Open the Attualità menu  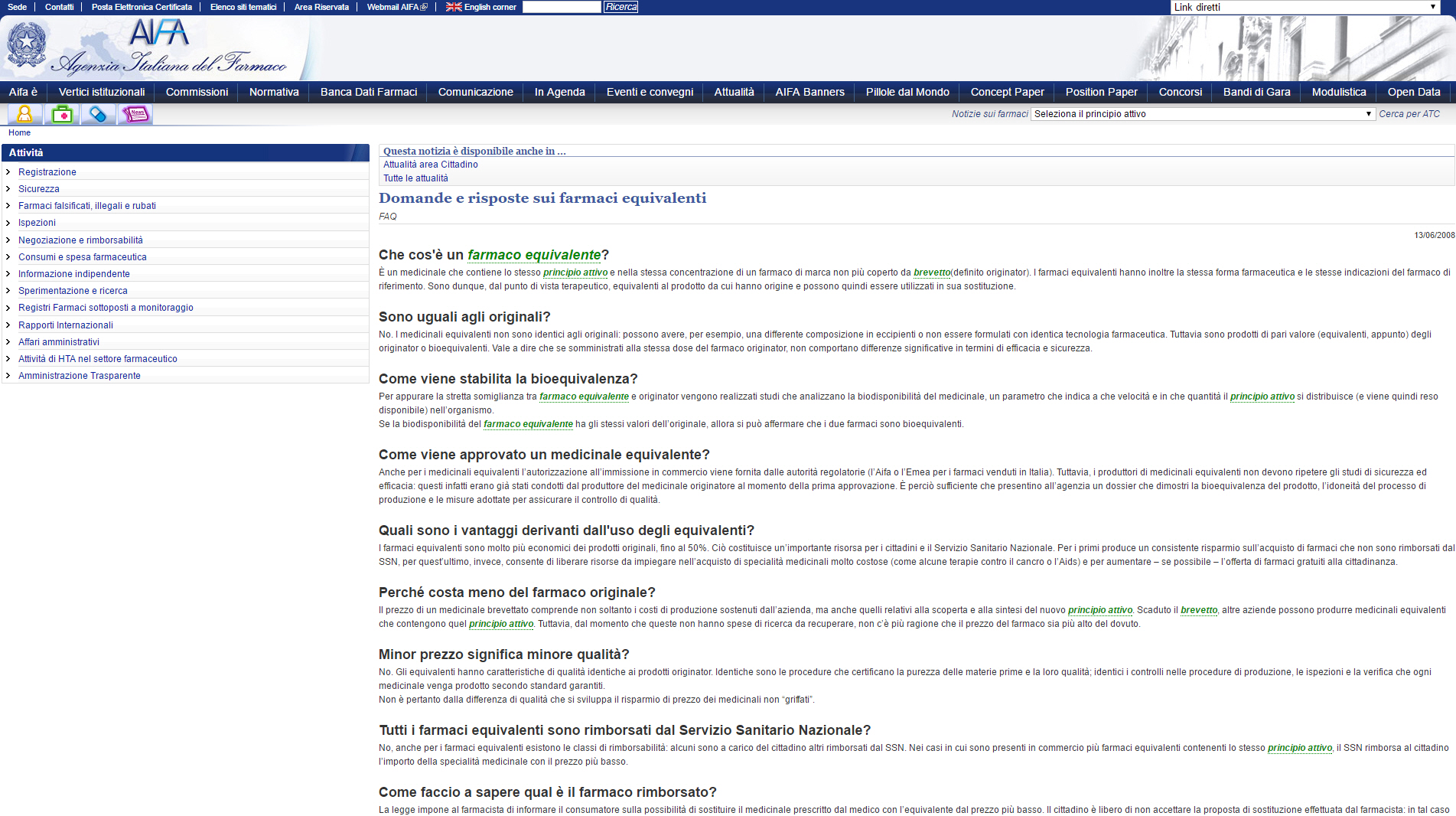tap(734, 92)
